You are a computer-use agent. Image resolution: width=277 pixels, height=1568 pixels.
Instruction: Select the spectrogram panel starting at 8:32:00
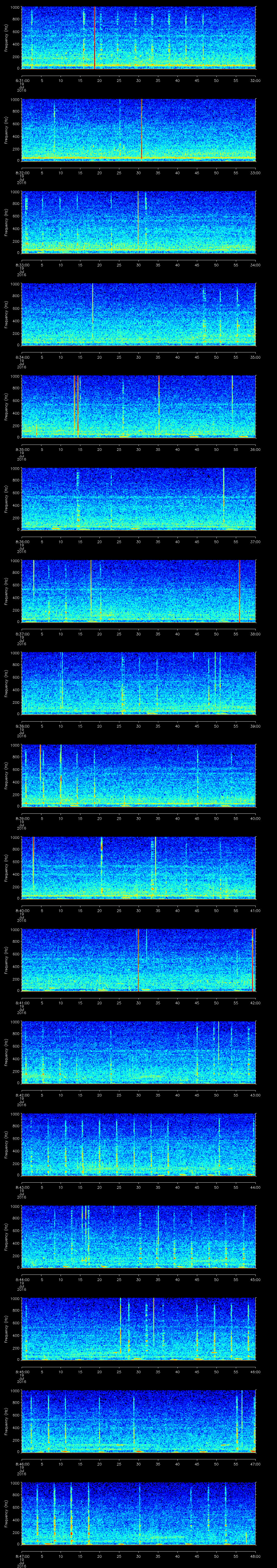[138, 130]
